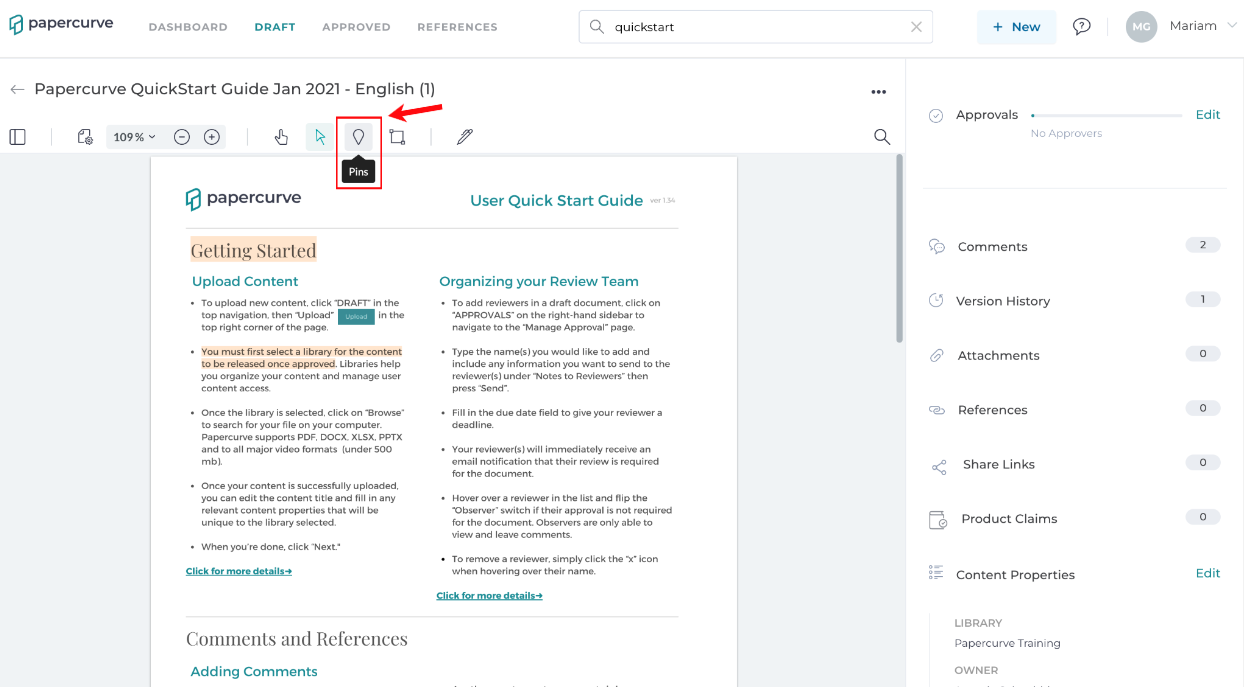The height and width of the screenshot is (687, 1246).
Task: Clear the search field with X
Action: [x=916, y=27]
